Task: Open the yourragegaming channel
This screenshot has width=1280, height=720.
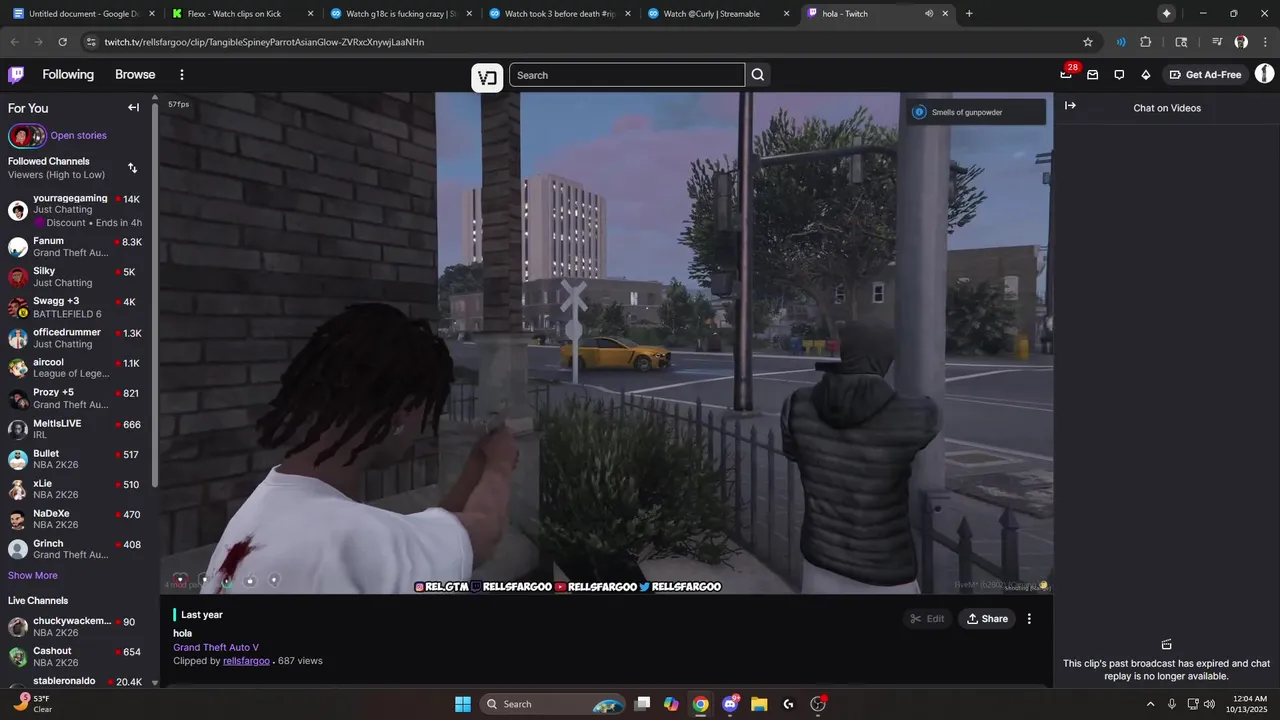Action: pos(76,210)
